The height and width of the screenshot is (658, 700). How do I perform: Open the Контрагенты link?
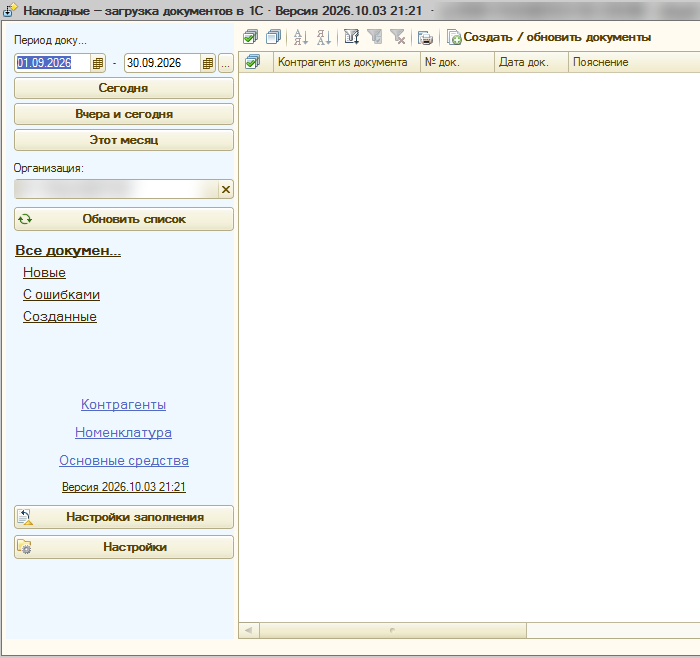tap(124, 404)
